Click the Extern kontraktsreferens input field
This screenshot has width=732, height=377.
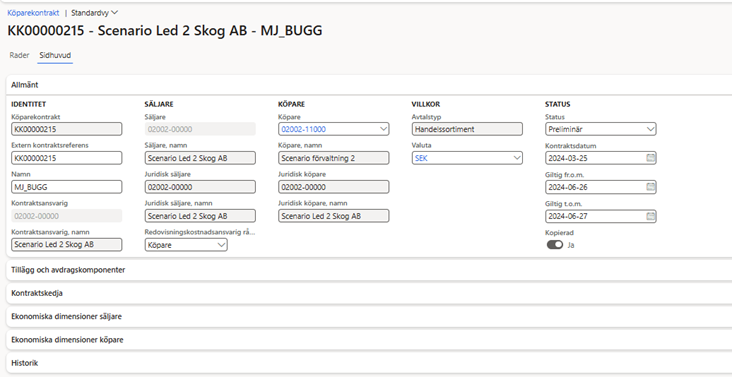point(67,158)
